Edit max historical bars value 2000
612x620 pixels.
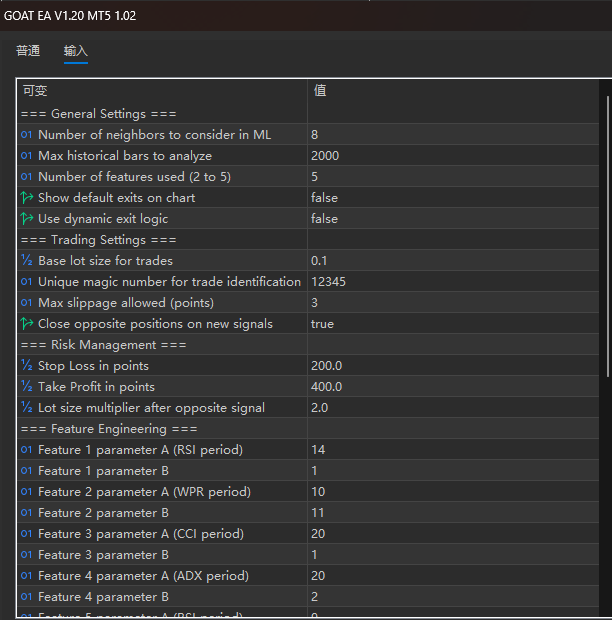click(453, 156)
